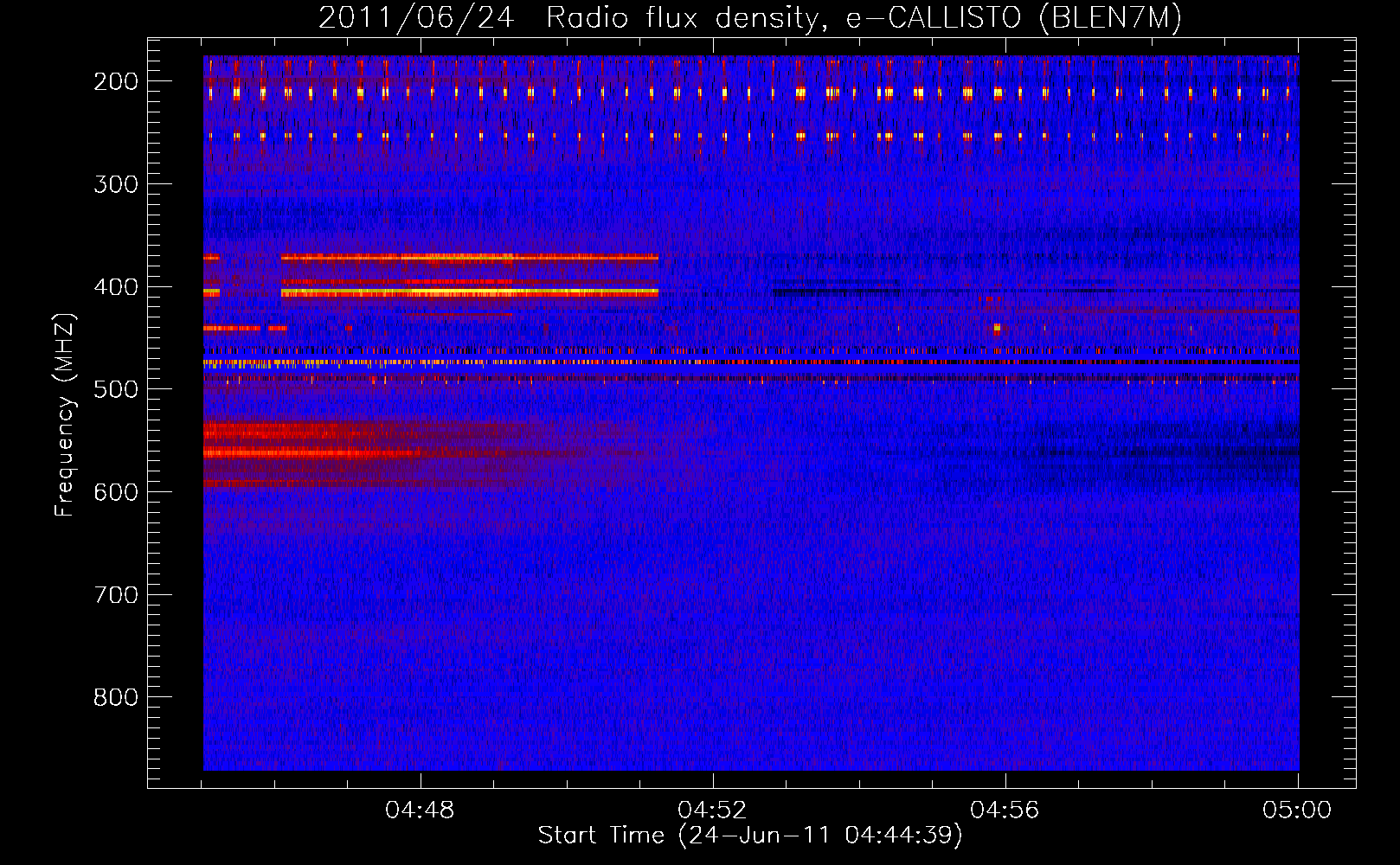The image size is (1400, 865).
Task: Click the 500 frequency tick label
Action: click(115, 389)
